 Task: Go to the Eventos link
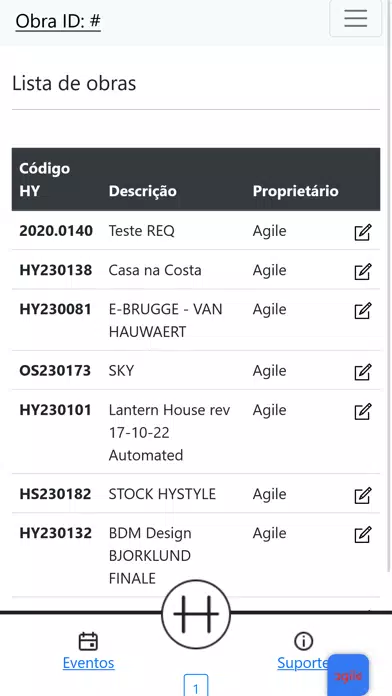click(88, 663)
